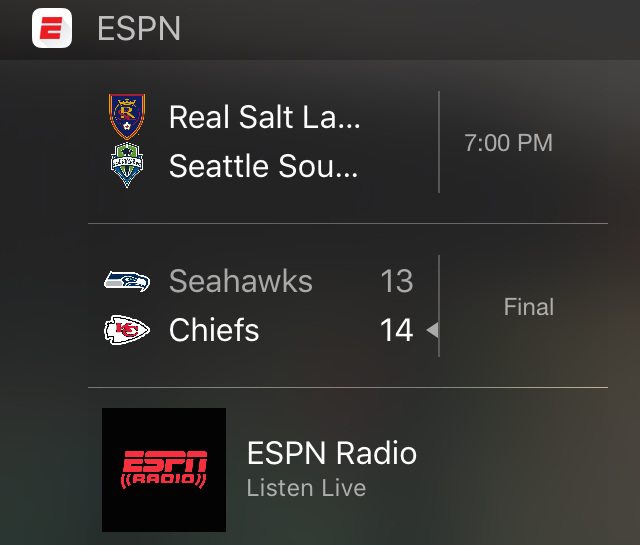Screen dimensions: 640x545
Task: Select the Seahawks team name
Action: [241, 281]
